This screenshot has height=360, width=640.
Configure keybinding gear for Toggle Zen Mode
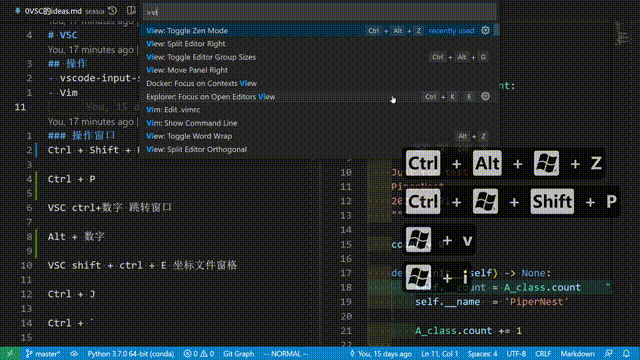pos(485,30)
